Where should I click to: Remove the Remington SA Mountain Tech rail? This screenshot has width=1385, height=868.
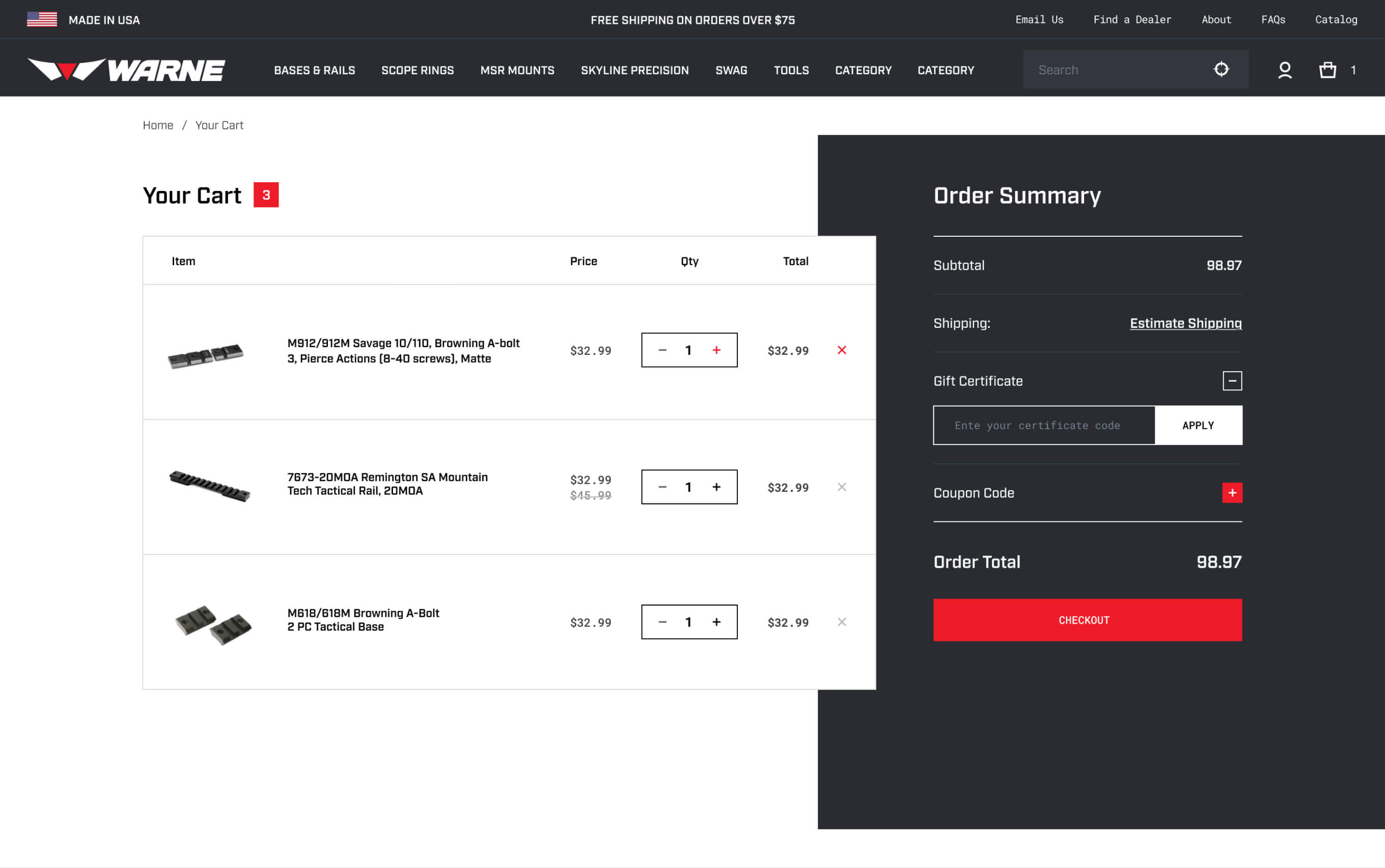tap(841, 487)
